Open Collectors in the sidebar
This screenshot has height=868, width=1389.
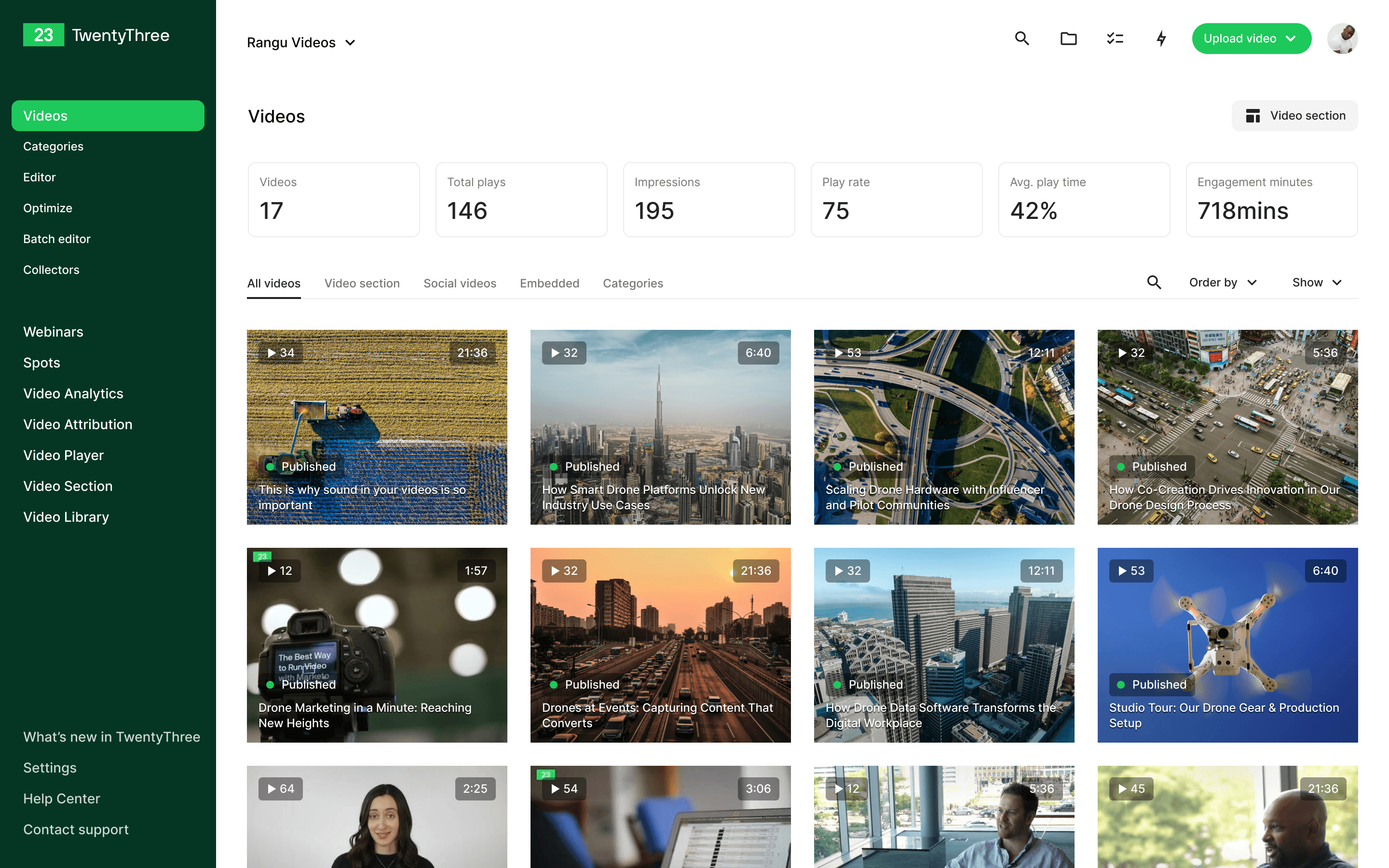51,270
